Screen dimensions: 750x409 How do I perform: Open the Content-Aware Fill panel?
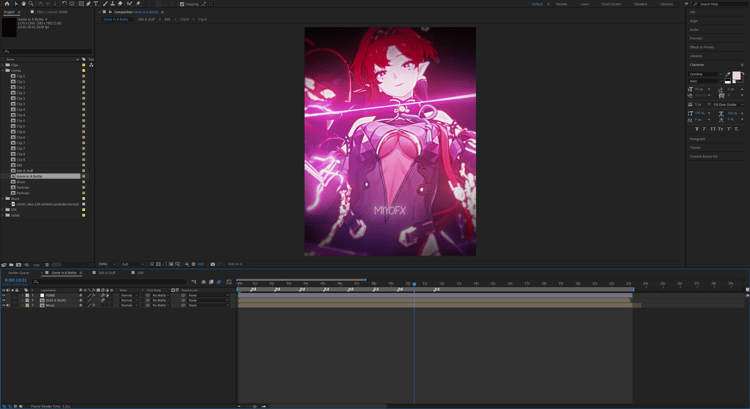pyautogui.click(x=704, y=156)
